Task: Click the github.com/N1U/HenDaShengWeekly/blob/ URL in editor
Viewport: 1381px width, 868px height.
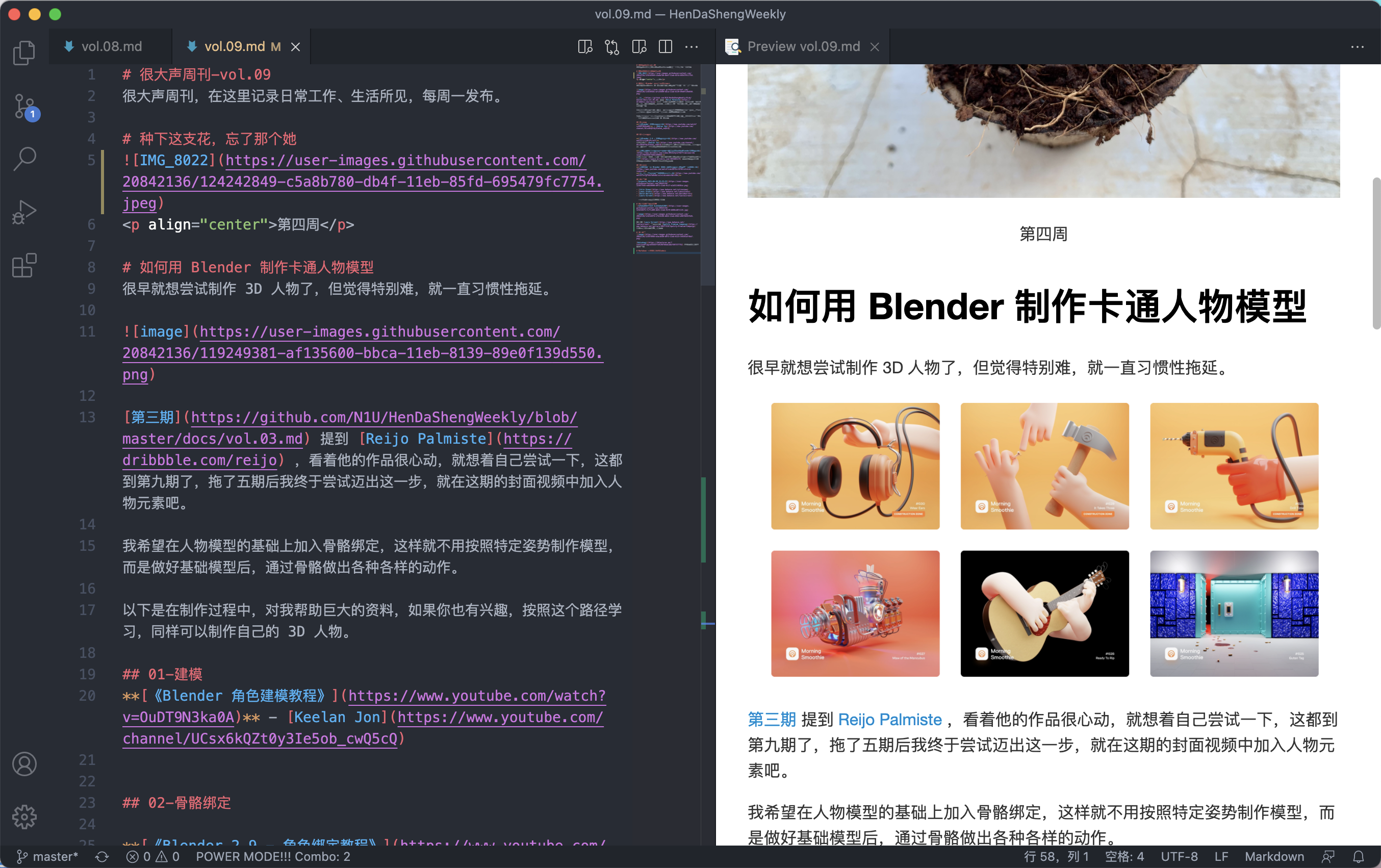Action: pyautogui.click(x=383, y=417)
